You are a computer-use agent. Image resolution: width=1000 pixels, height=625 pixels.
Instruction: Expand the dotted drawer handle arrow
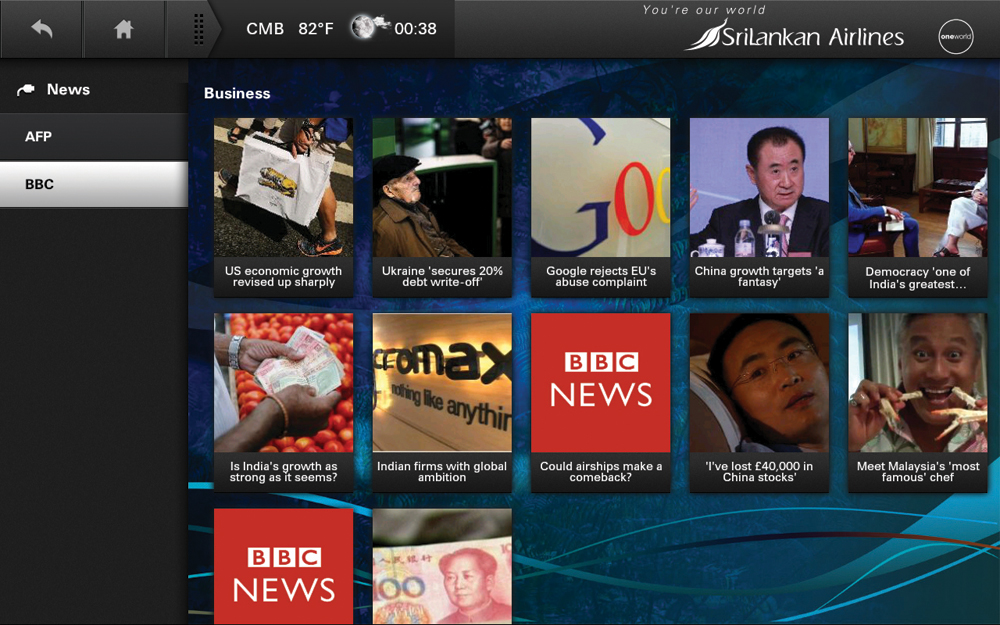click(198, 29)
